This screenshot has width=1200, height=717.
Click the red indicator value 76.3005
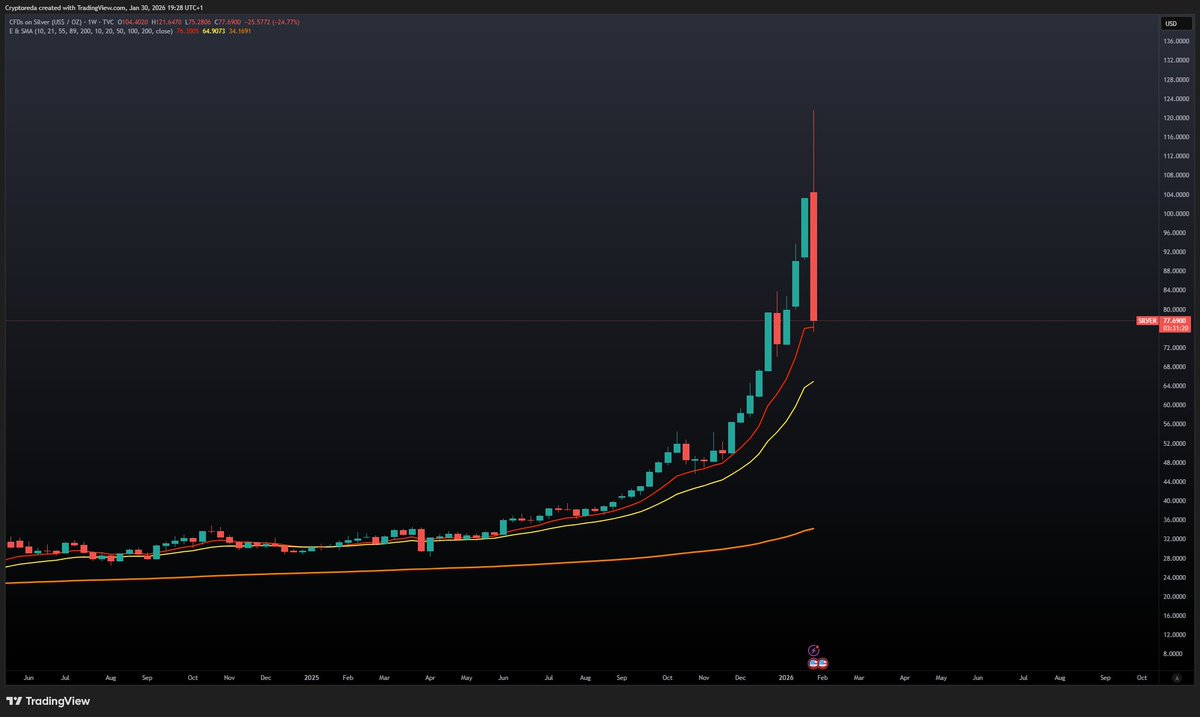[x=187, y=32]
